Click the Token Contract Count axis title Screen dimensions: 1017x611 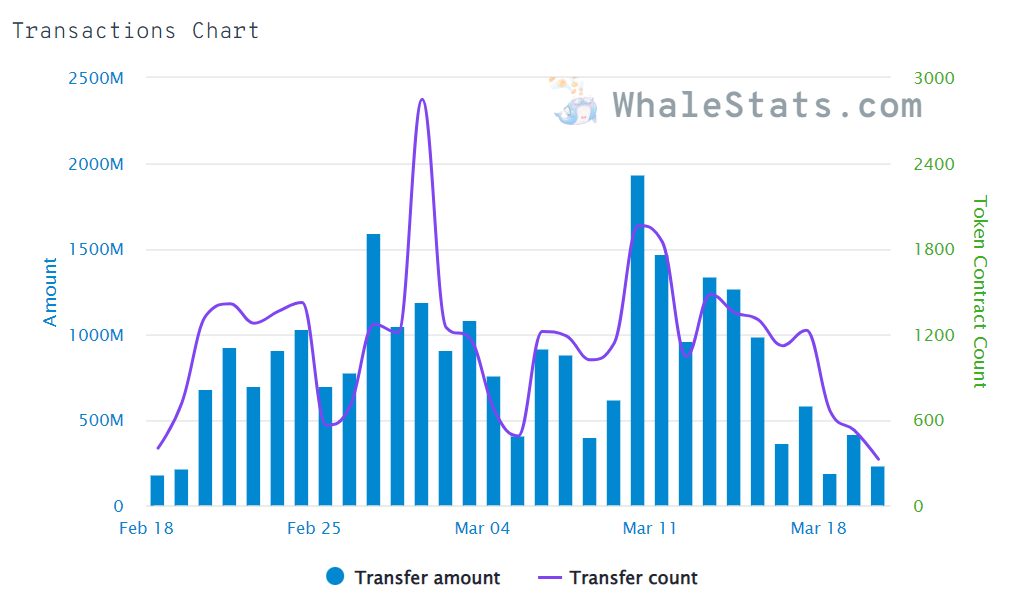pos(979,291)
